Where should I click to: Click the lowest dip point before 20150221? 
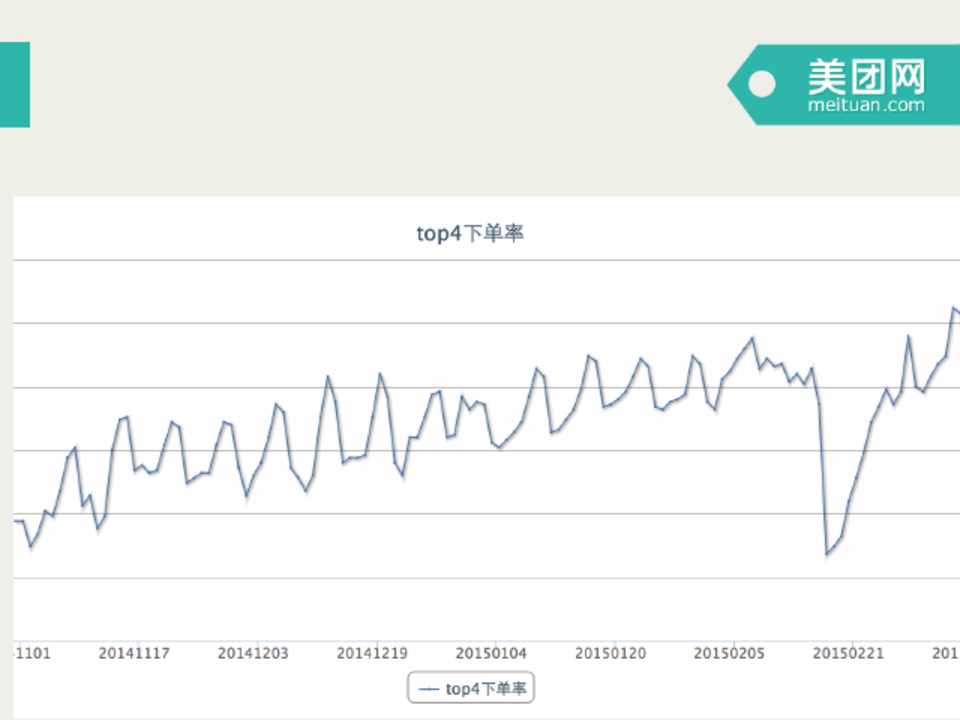click(827, 553)
